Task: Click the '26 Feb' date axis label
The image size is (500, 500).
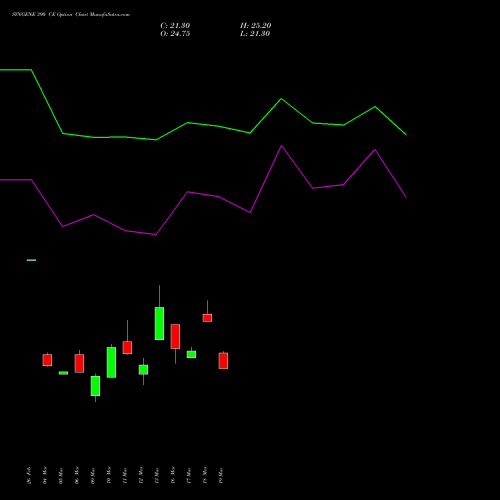Action: [29, 475]
